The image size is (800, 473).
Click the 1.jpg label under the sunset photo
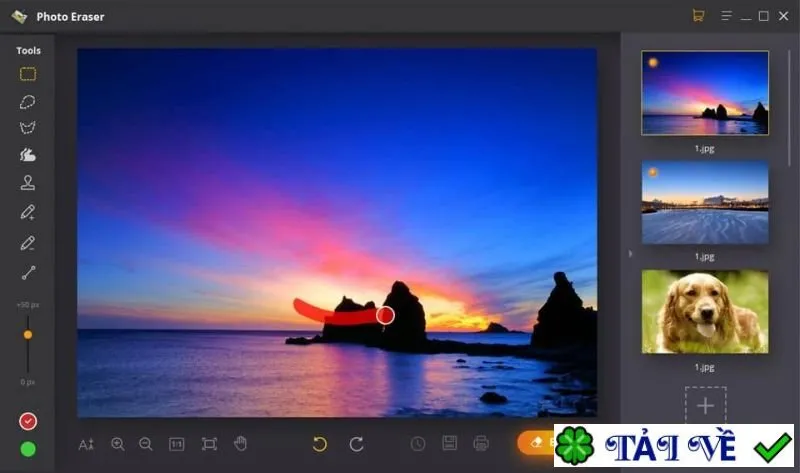point(705,149)
